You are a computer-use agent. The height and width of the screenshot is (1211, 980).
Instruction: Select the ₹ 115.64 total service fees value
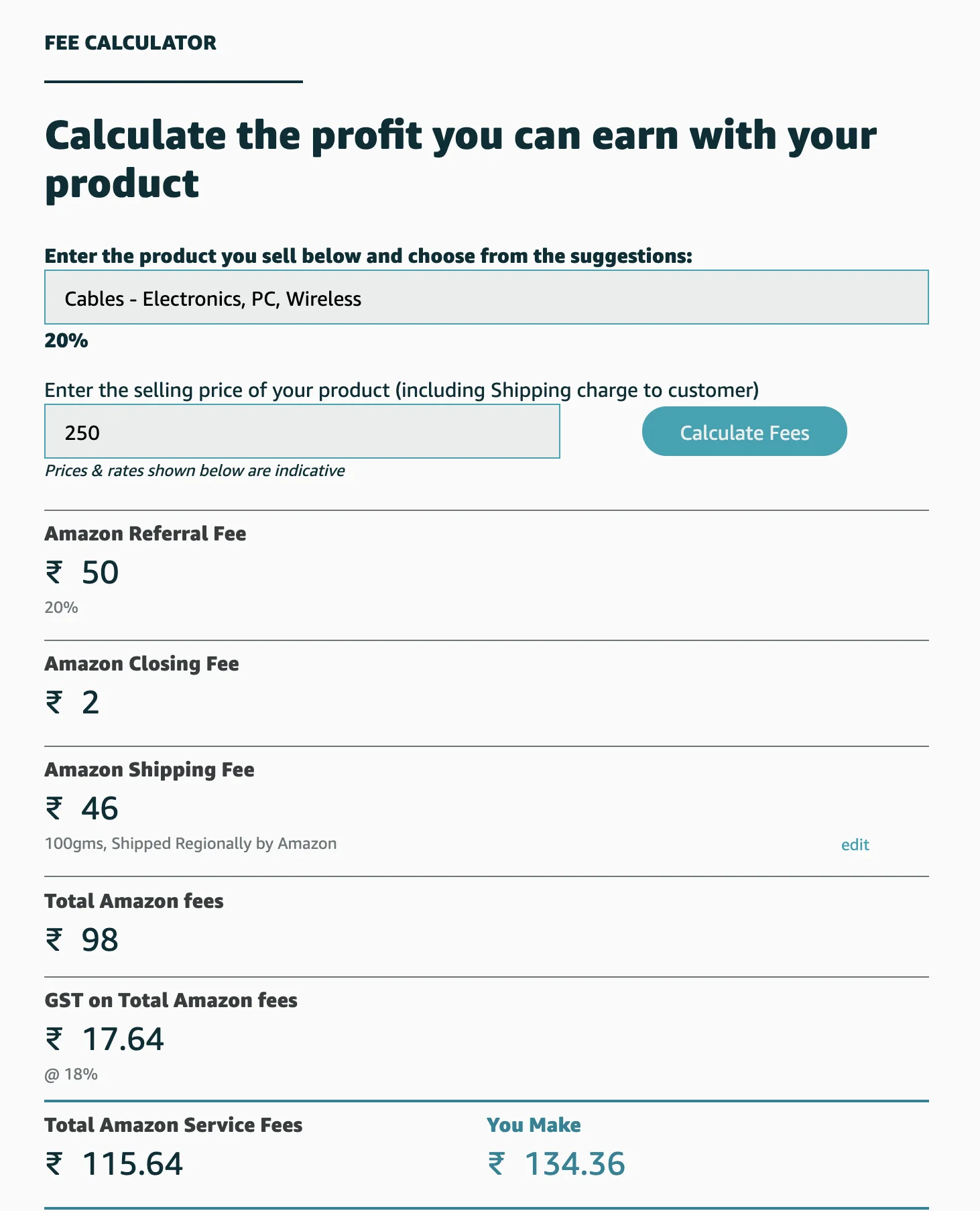[x=115, y=1164]
